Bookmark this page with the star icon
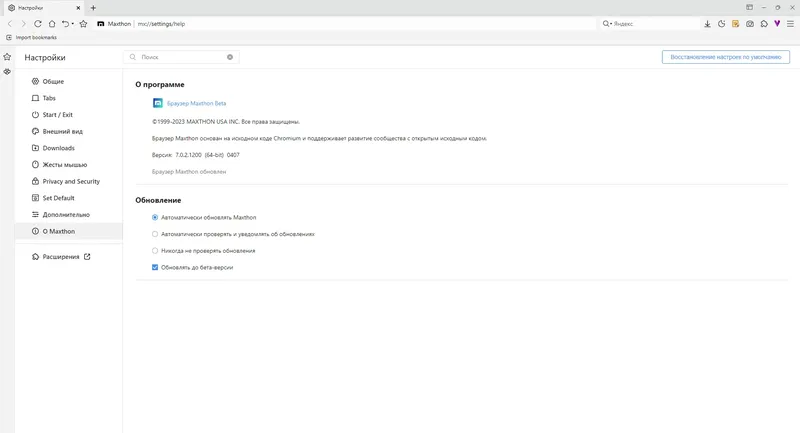Viewport: 800px width, 433px height. point(83,23)
